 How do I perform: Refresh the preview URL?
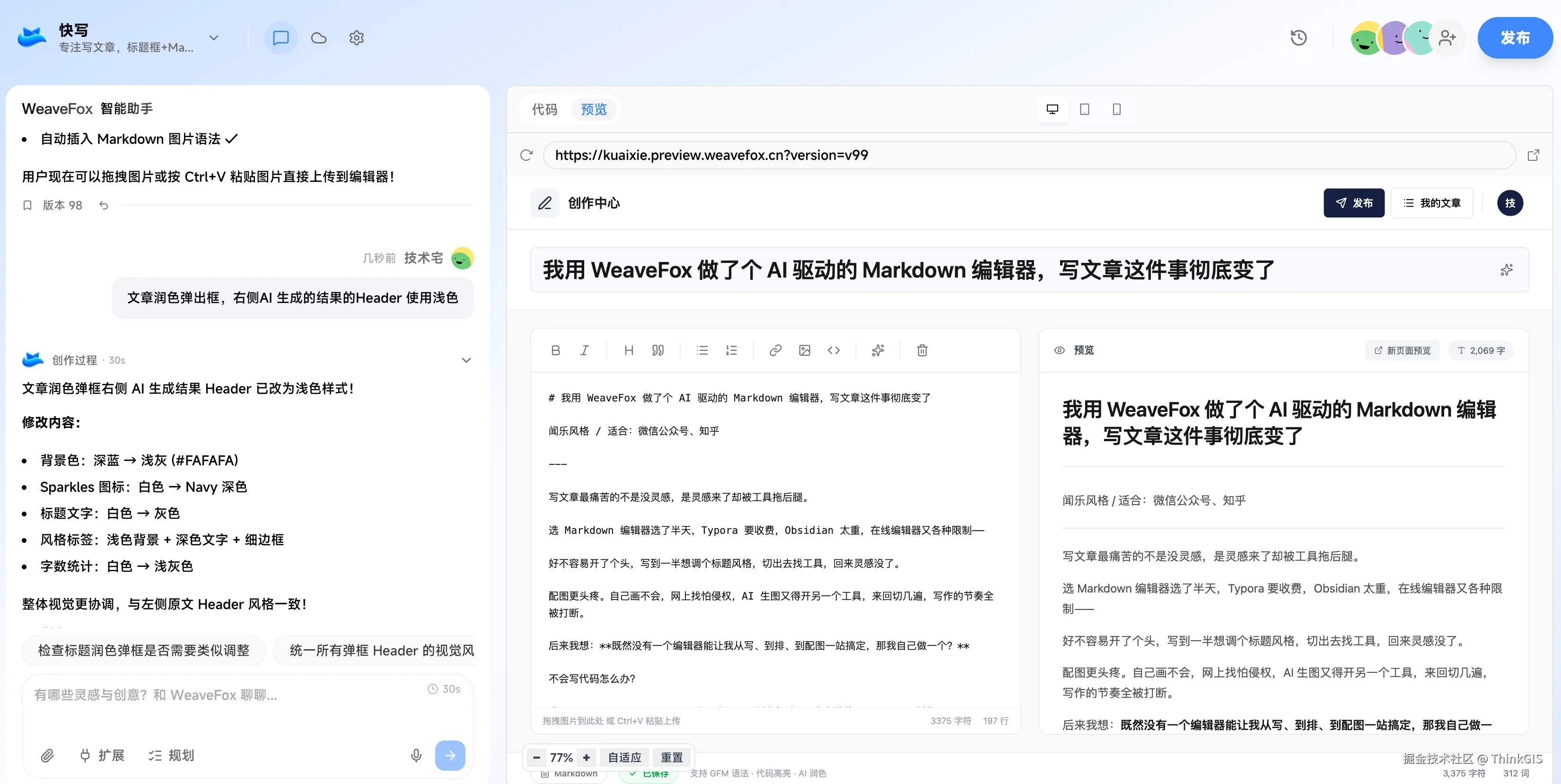point(526,155)
